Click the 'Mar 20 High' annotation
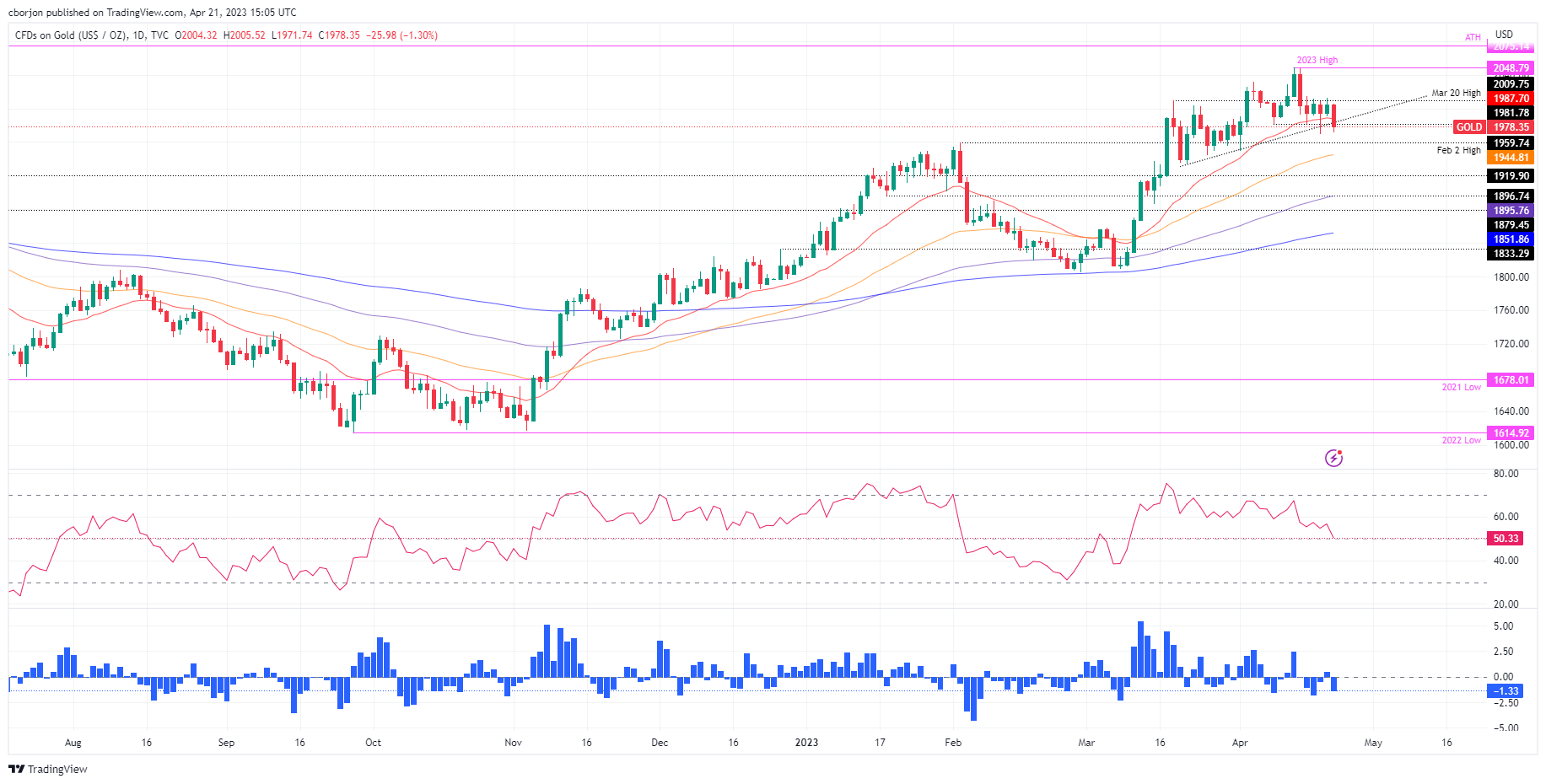The height and width of the screenshot is (784, 1546). (x=1456, y=93)
